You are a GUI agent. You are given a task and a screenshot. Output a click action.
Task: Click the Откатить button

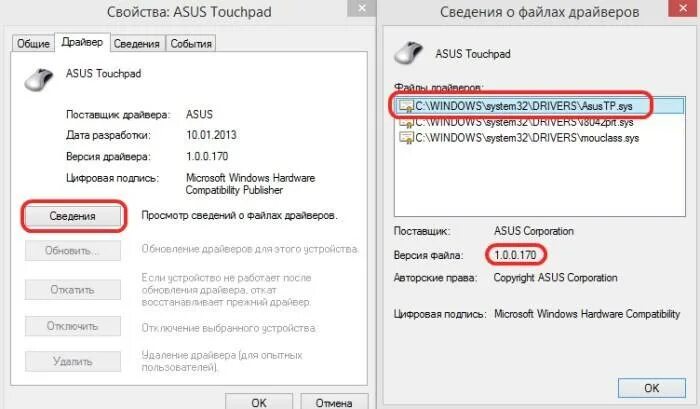(73, 290)
